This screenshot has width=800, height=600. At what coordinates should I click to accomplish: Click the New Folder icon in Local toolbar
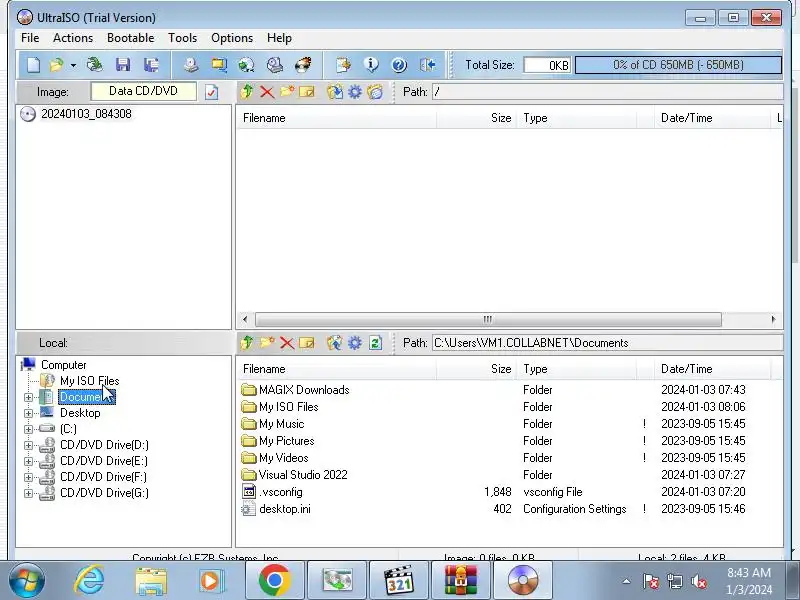click(x=267, y=342)
